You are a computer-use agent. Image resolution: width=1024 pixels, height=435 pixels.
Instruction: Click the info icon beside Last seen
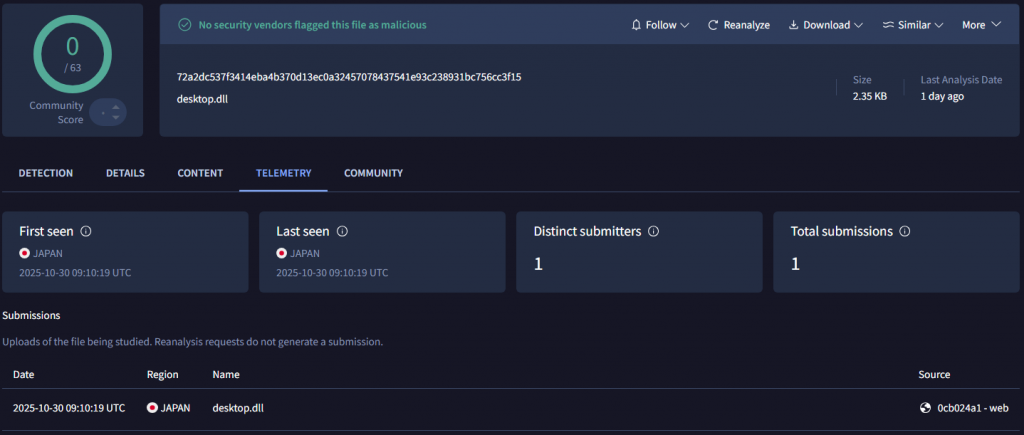(x=342, y=231)
